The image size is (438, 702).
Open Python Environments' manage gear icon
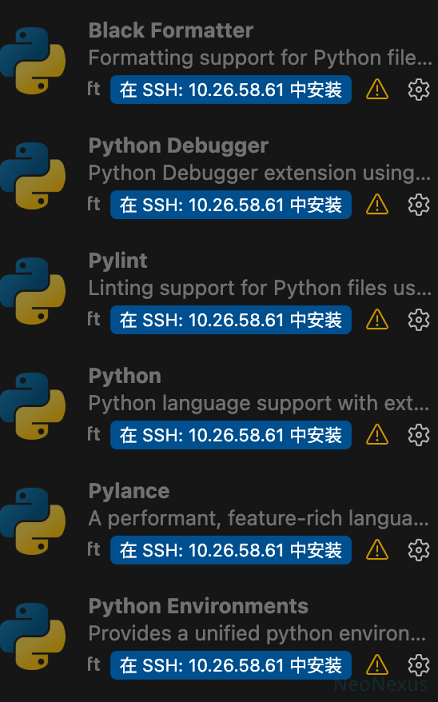coord(419,665)
